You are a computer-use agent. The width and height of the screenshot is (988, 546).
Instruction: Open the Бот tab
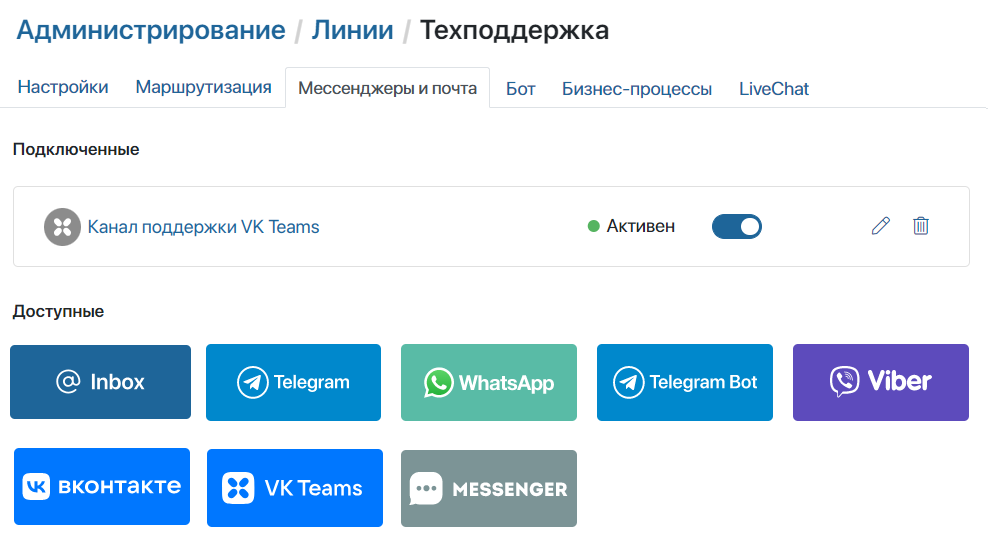tap(520, 89)
